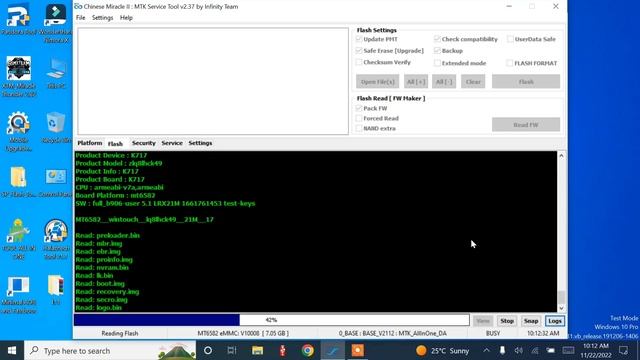Screen dimensions: 640x360
Task: Open SP Flash Tool folder on desktop
Action: coord(18,182)
